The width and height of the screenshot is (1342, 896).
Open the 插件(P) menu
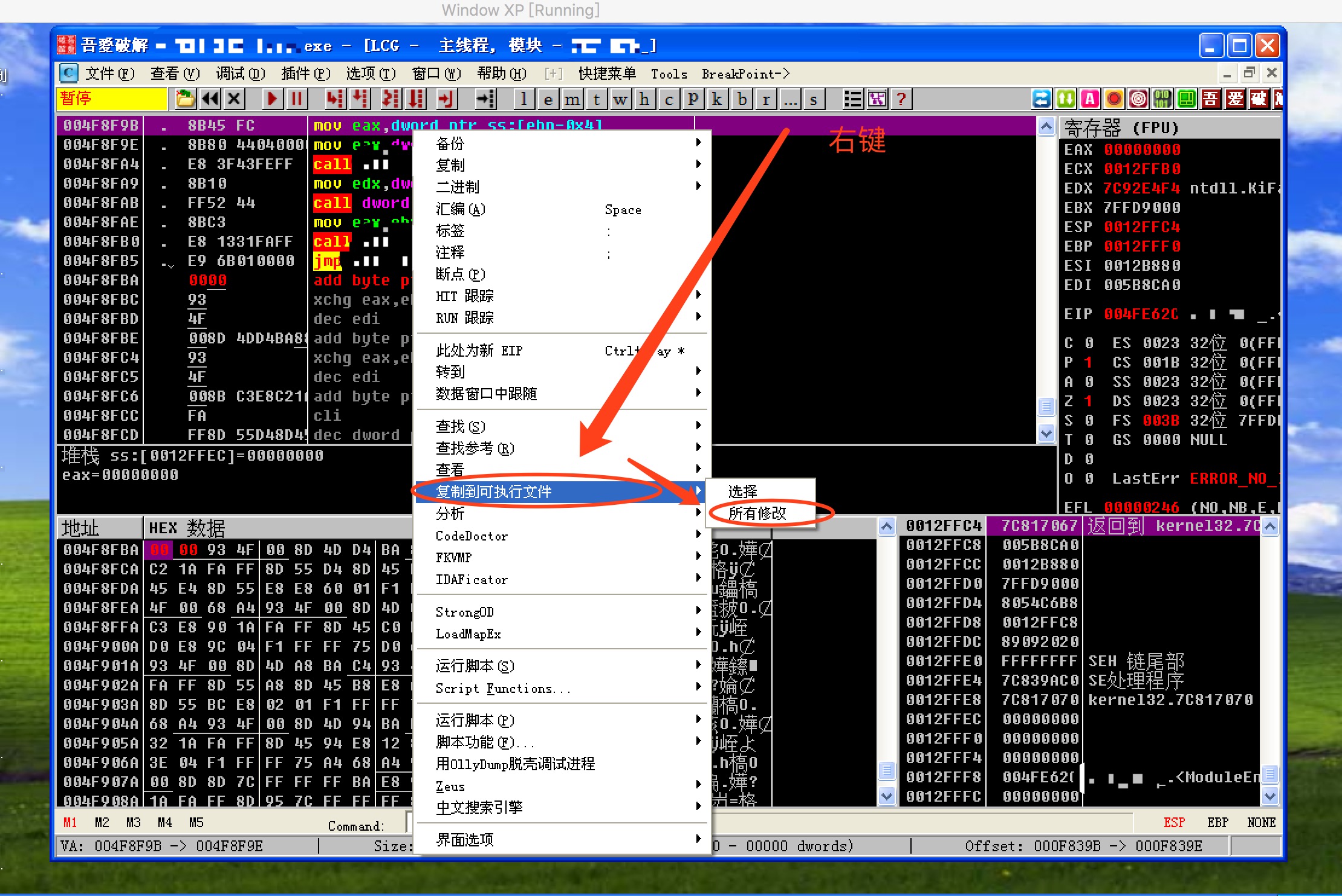(306, 74)
